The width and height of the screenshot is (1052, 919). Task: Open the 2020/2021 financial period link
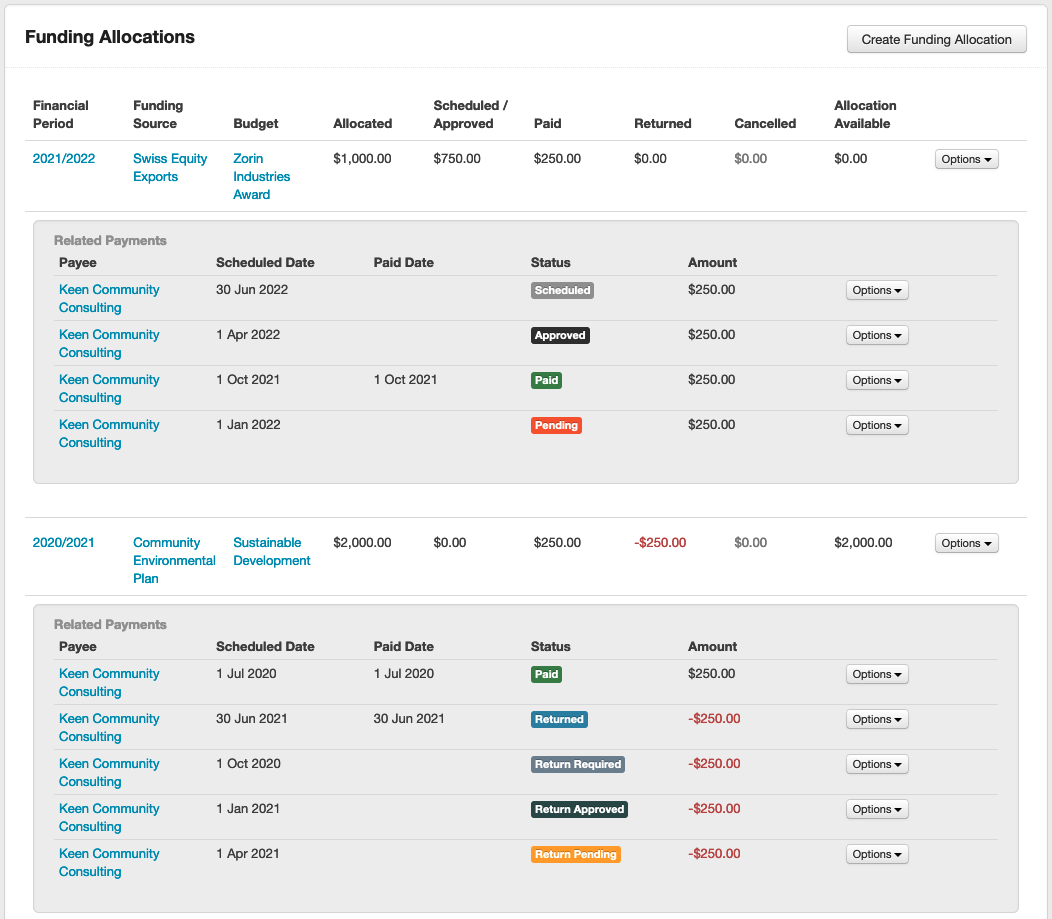(x=64, y=542)
